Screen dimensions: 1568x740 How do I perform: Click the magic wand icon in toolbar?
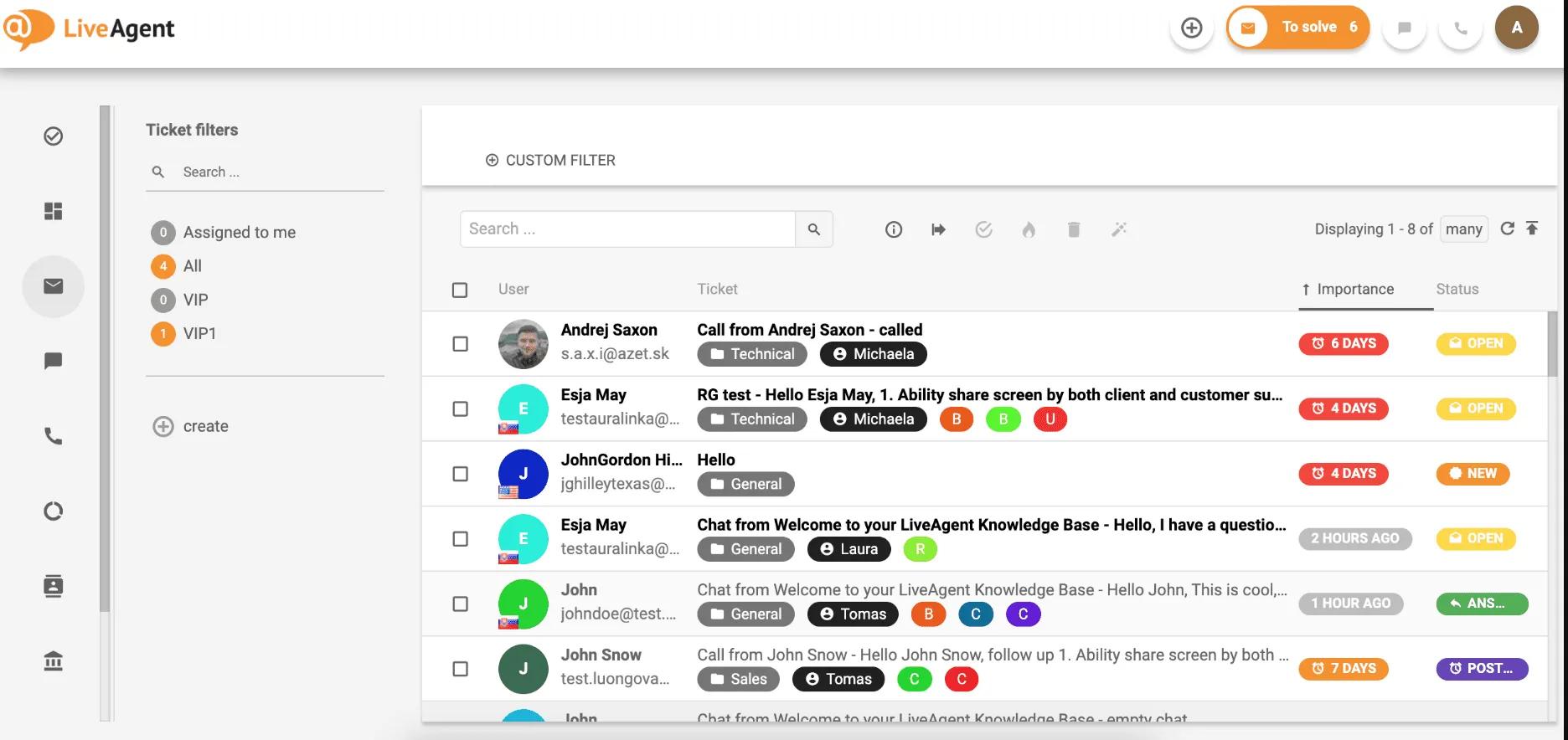point(1119,229)
